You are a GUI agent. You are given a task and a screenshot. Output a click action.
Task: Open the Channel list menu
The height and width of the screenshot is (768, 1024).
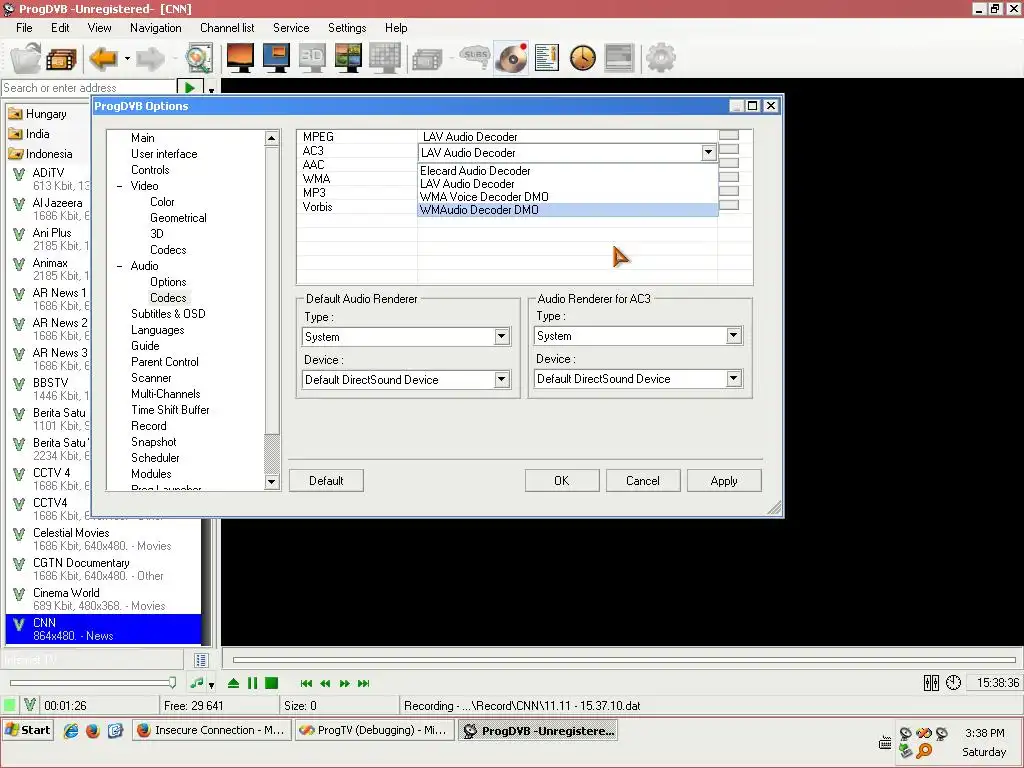point(227,28)
